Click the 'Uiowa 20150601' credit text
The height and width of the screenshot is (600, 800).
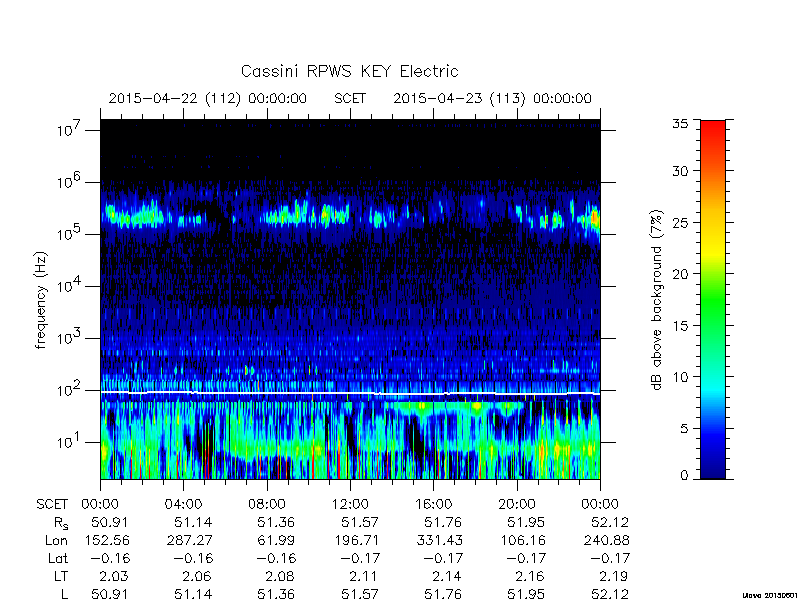click(769, 595)
